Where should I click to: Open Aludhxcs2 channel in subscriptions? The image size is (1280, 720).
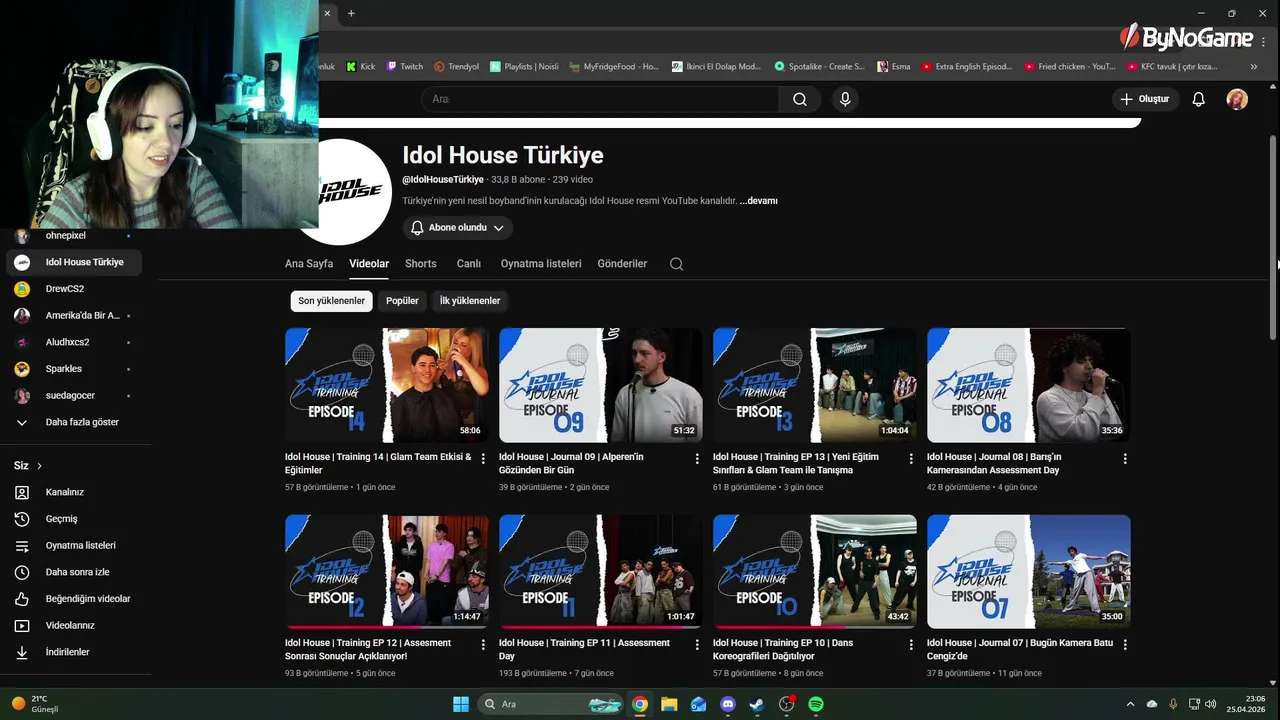coord(75,342)
